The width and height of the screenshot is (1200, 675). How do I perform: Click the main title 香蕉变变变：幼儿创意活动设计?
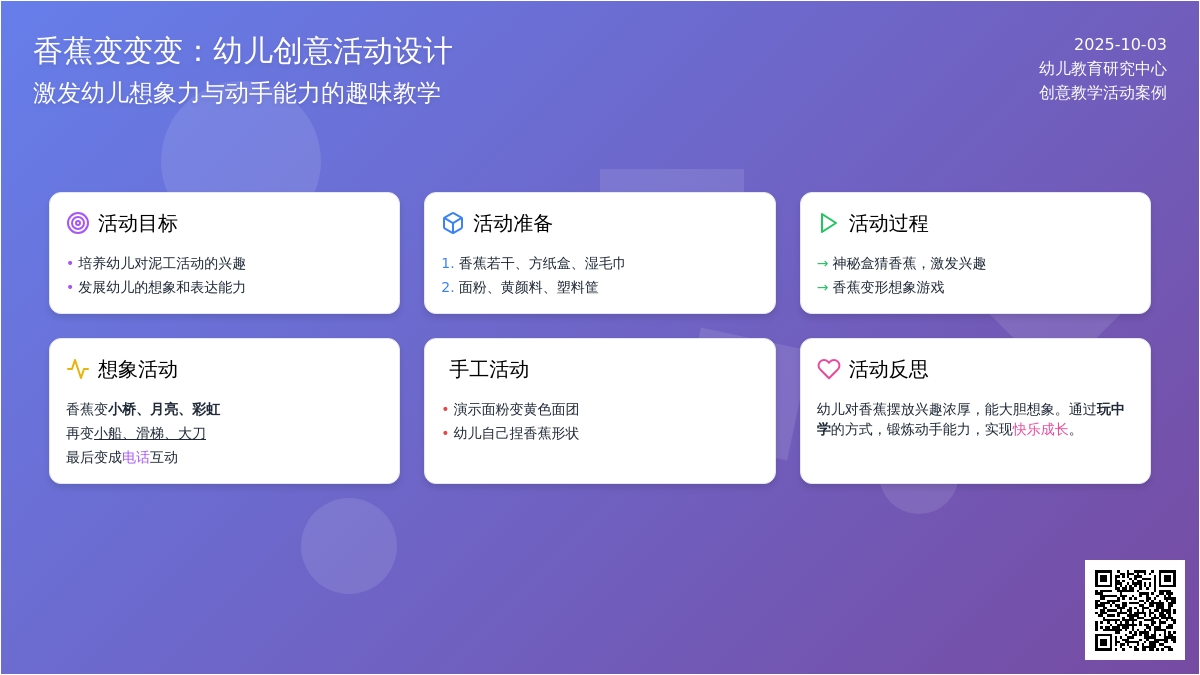[243, 51]
